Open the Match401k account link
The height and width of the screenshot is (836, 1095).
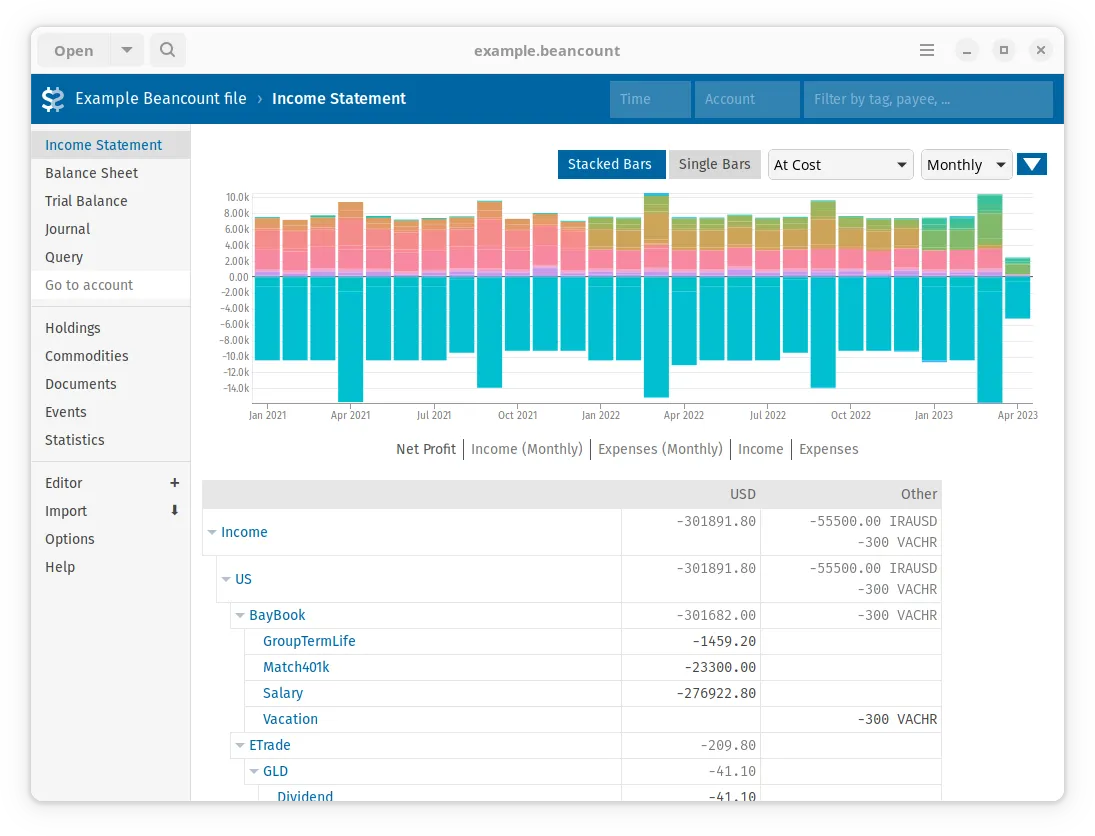[x=296, y=667]
